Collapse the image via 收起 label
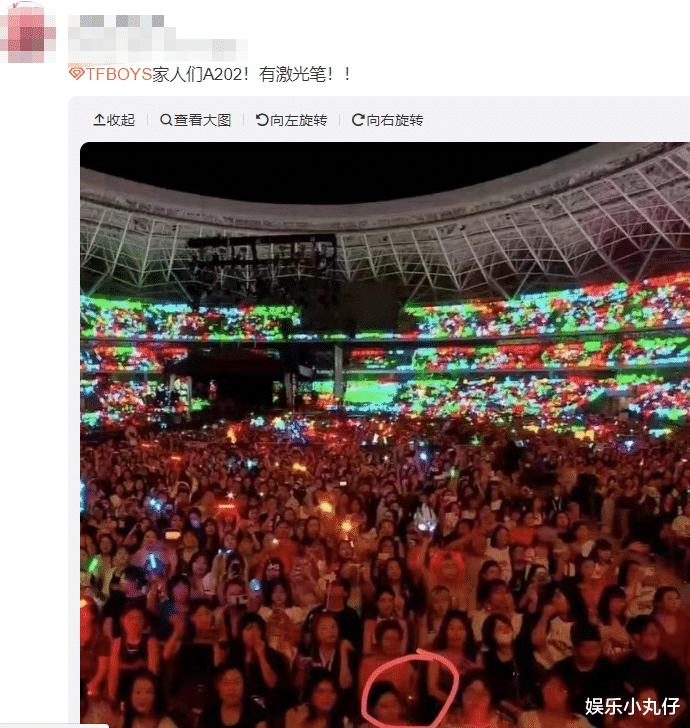690x728 pixels. [121, 120]
